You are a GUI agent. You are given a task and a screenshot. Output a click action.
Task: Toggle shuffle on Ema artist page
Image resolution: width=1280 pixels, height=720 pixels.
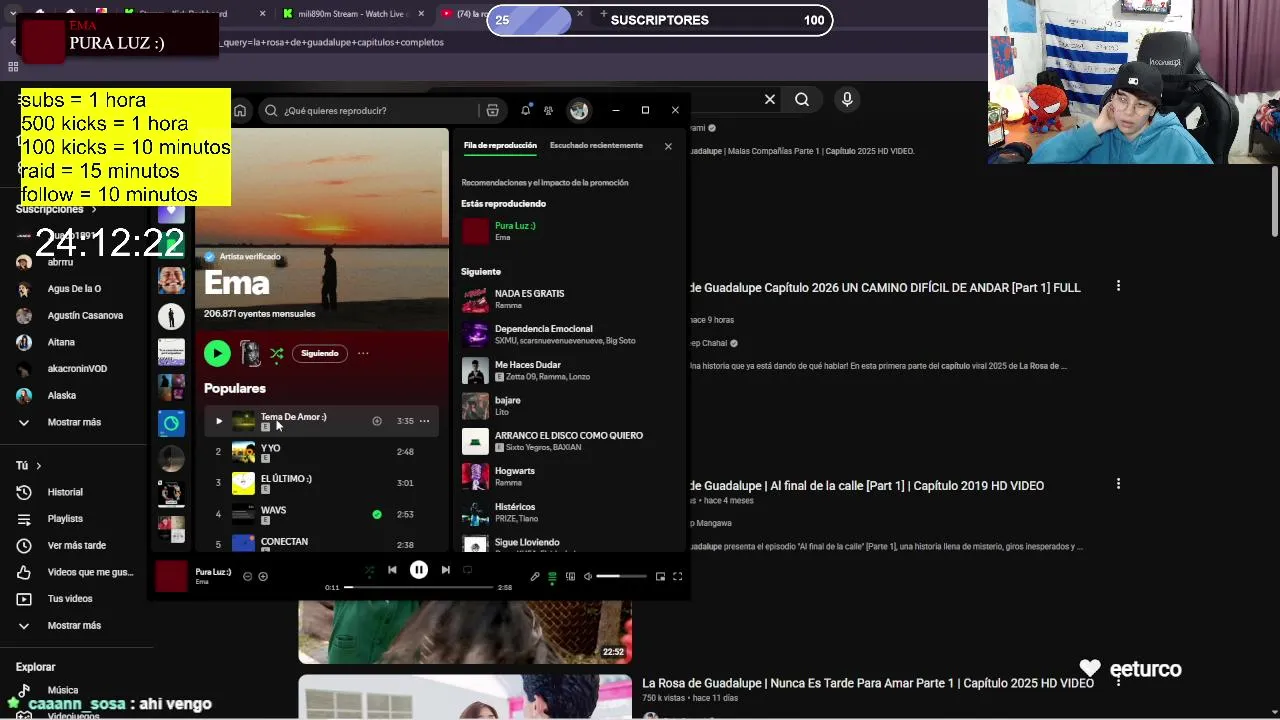click(x=277, y=353)
